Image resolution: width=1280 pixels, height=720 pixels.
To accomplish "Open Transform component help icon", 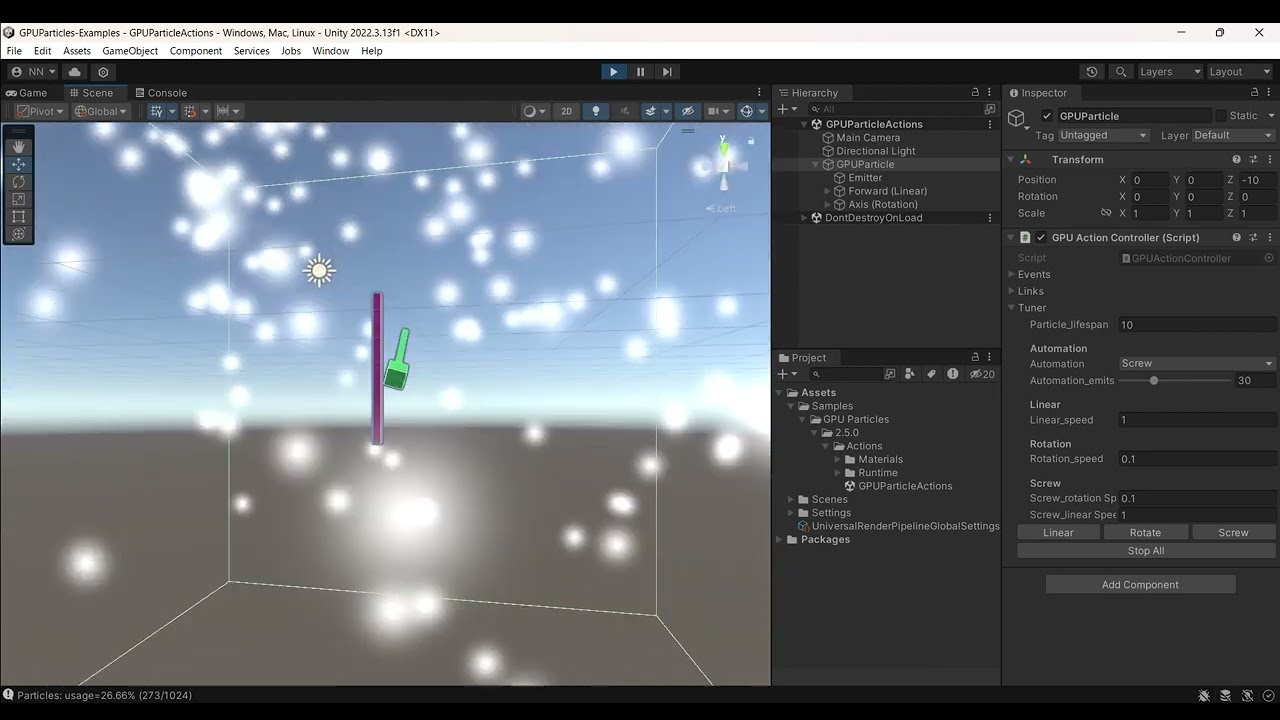I will (1237, 159).
